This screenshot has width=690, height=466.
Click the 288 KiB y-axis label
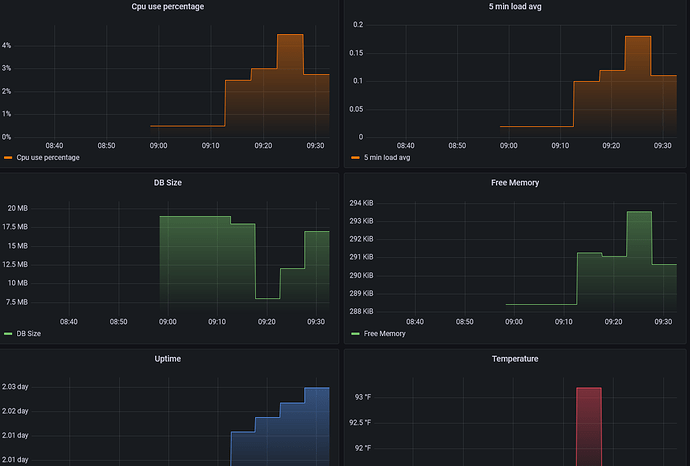tap(361, 311)
